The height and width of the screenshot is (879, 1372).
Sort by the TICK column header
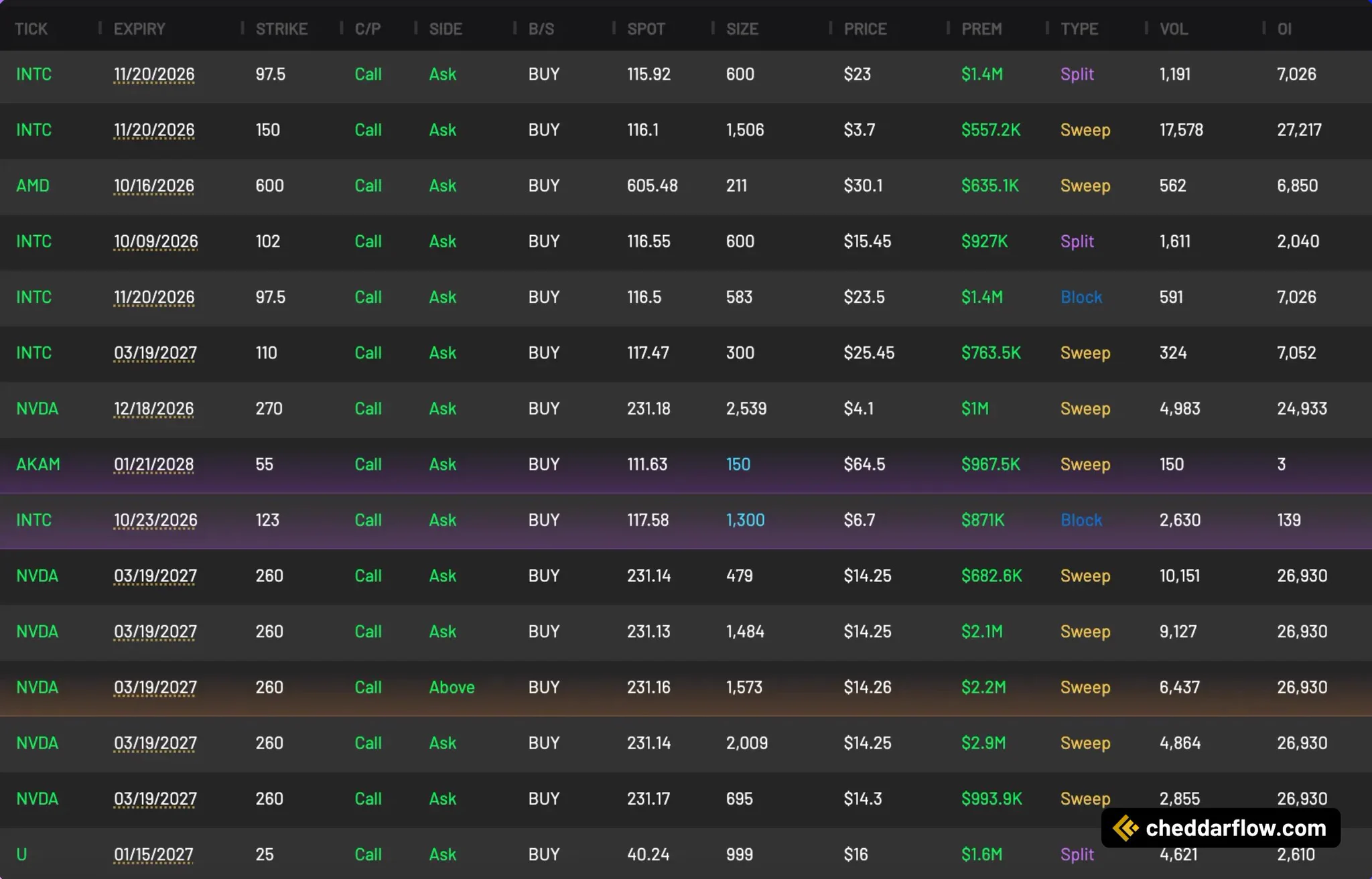coord(31,29)
